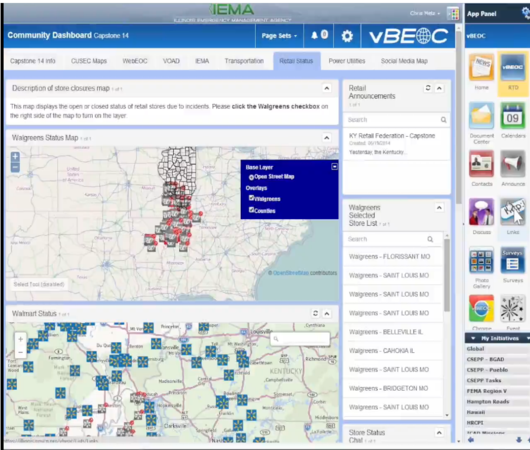Open the Discuss app icon
The width and height of the screenshot is (530, 450).
tap(481, 212)
